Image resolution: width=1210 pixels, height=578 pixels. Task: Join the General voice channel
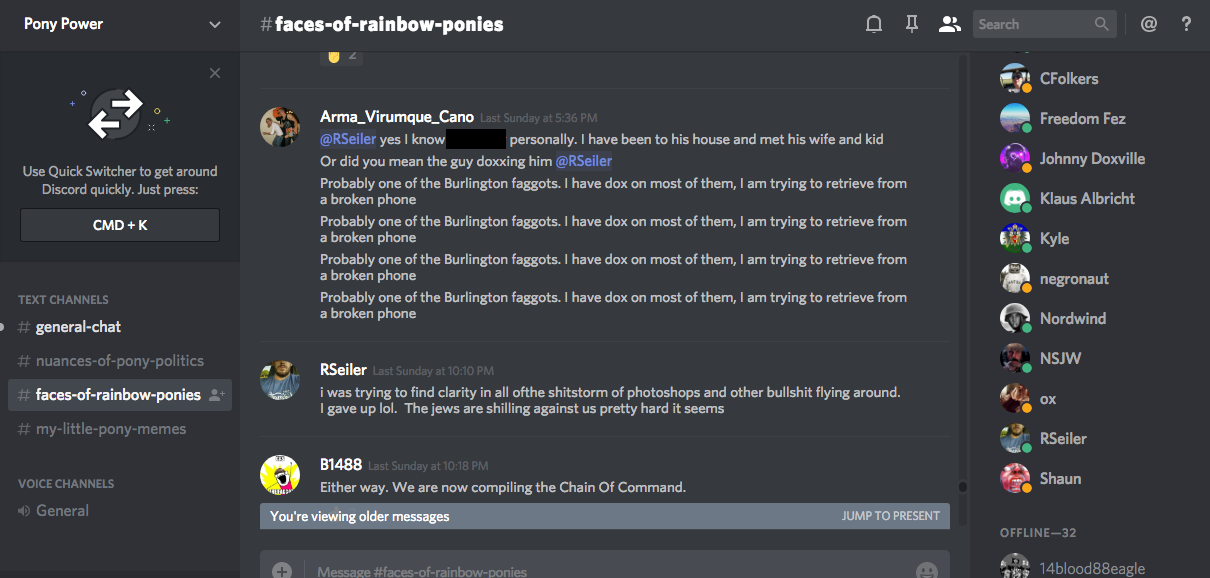click(62, 511)
